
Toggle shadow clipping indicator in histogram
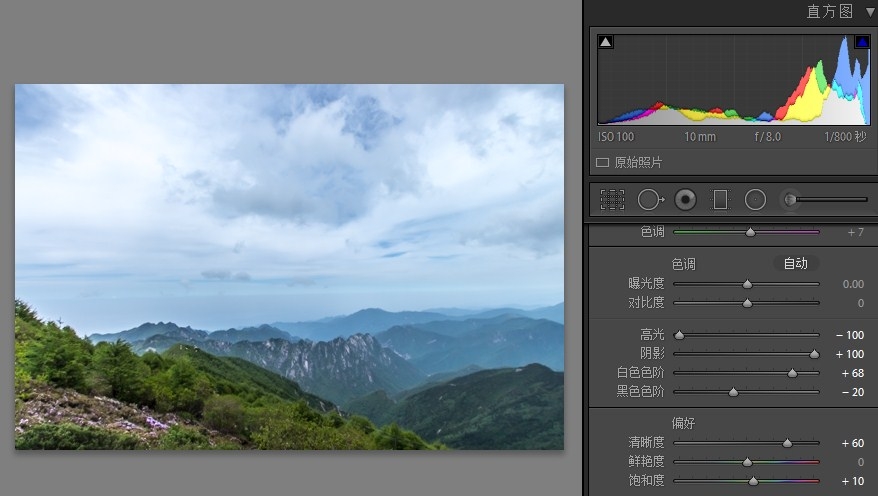[606, 42]
